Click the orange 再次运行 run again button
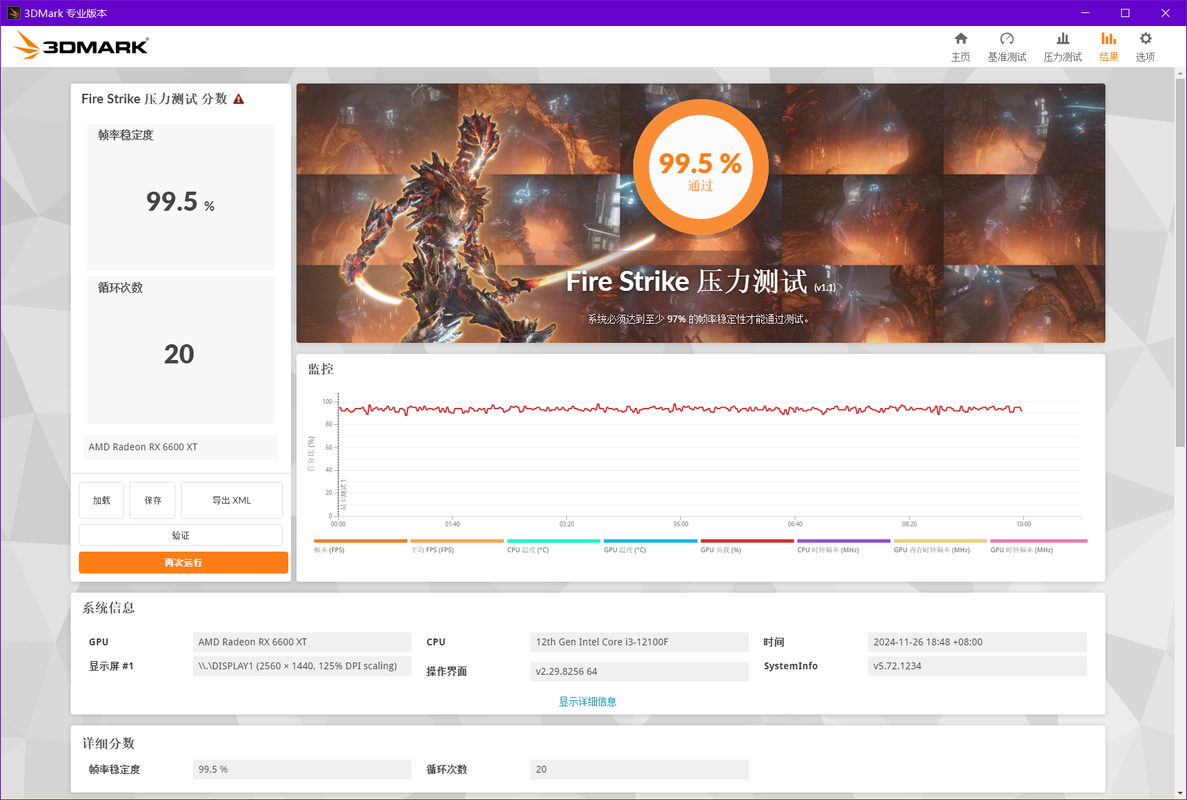 (x=183, y=562)
